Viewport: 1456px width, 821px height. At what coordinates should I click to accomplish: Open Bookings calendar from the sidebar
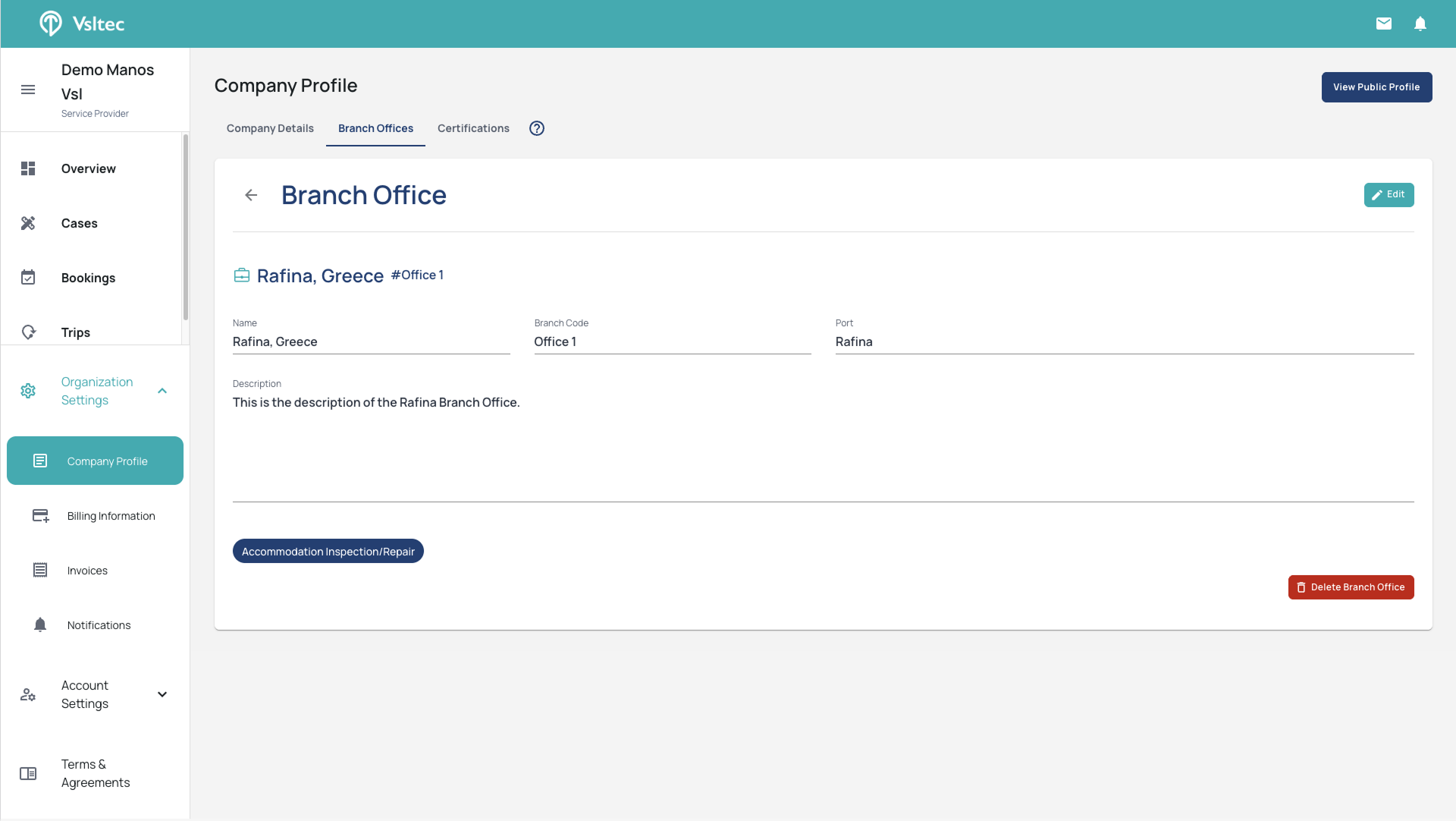(x=88, y=278)
